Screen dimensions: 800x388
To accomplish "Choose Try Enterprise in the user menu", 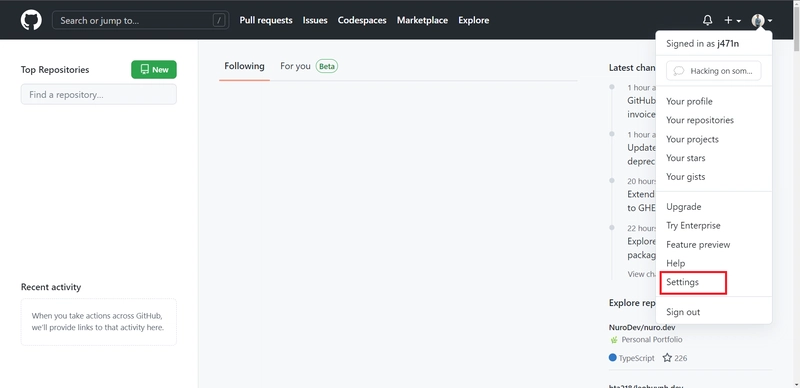I will click(693, 226).
